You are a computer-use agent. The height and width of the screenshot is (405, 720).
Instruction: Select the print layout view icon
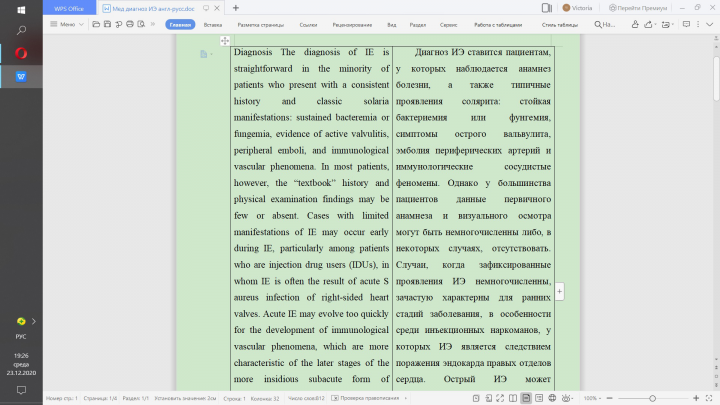pyautogui.click(x=526, y=398)
